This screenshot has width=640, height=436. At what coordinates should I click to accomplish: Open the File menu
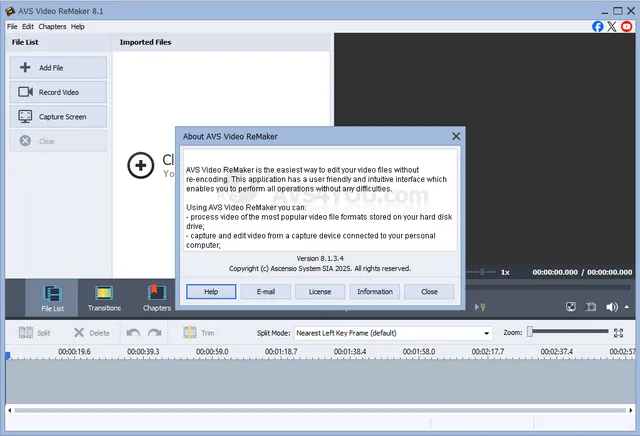(12, 26)
